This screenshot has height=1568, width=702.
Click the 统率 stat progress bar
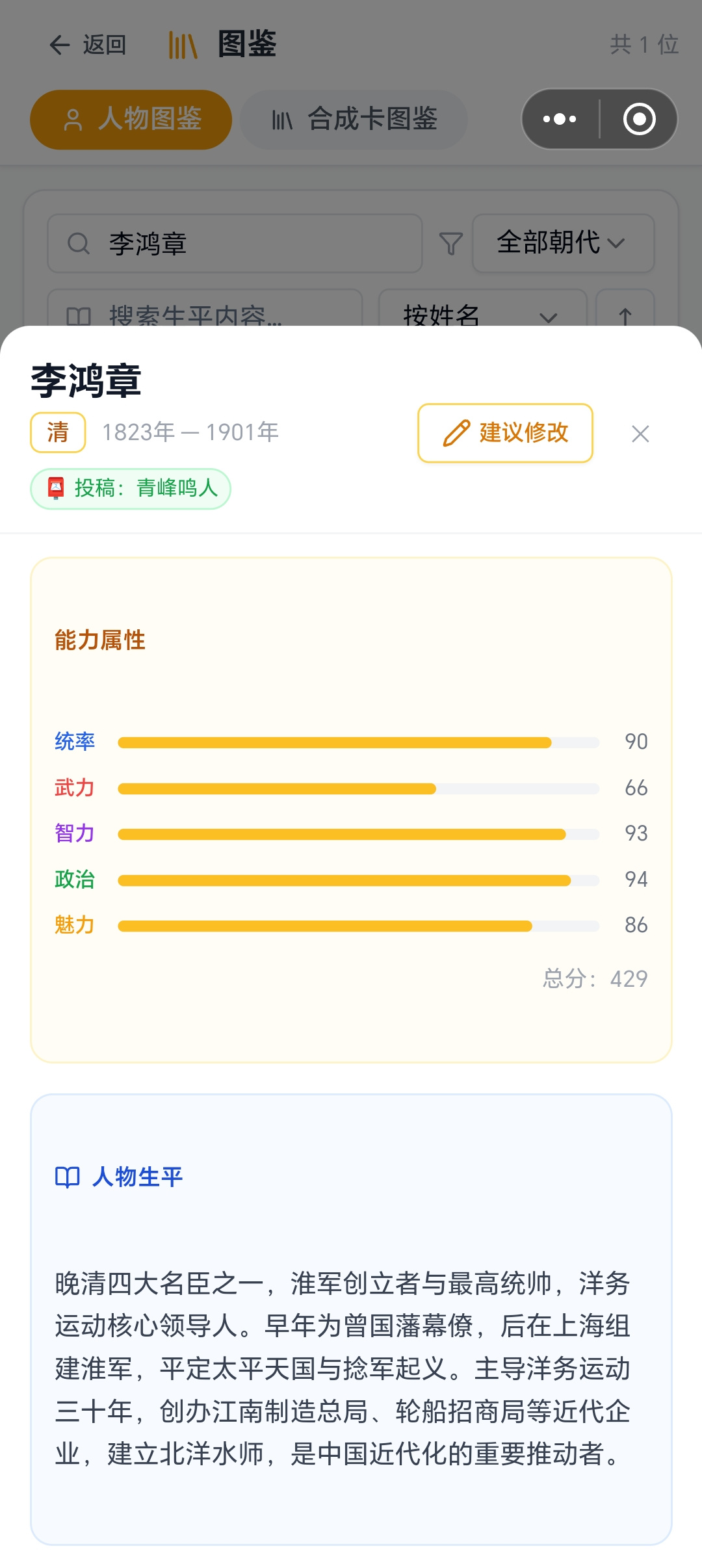tap(358, 742)
